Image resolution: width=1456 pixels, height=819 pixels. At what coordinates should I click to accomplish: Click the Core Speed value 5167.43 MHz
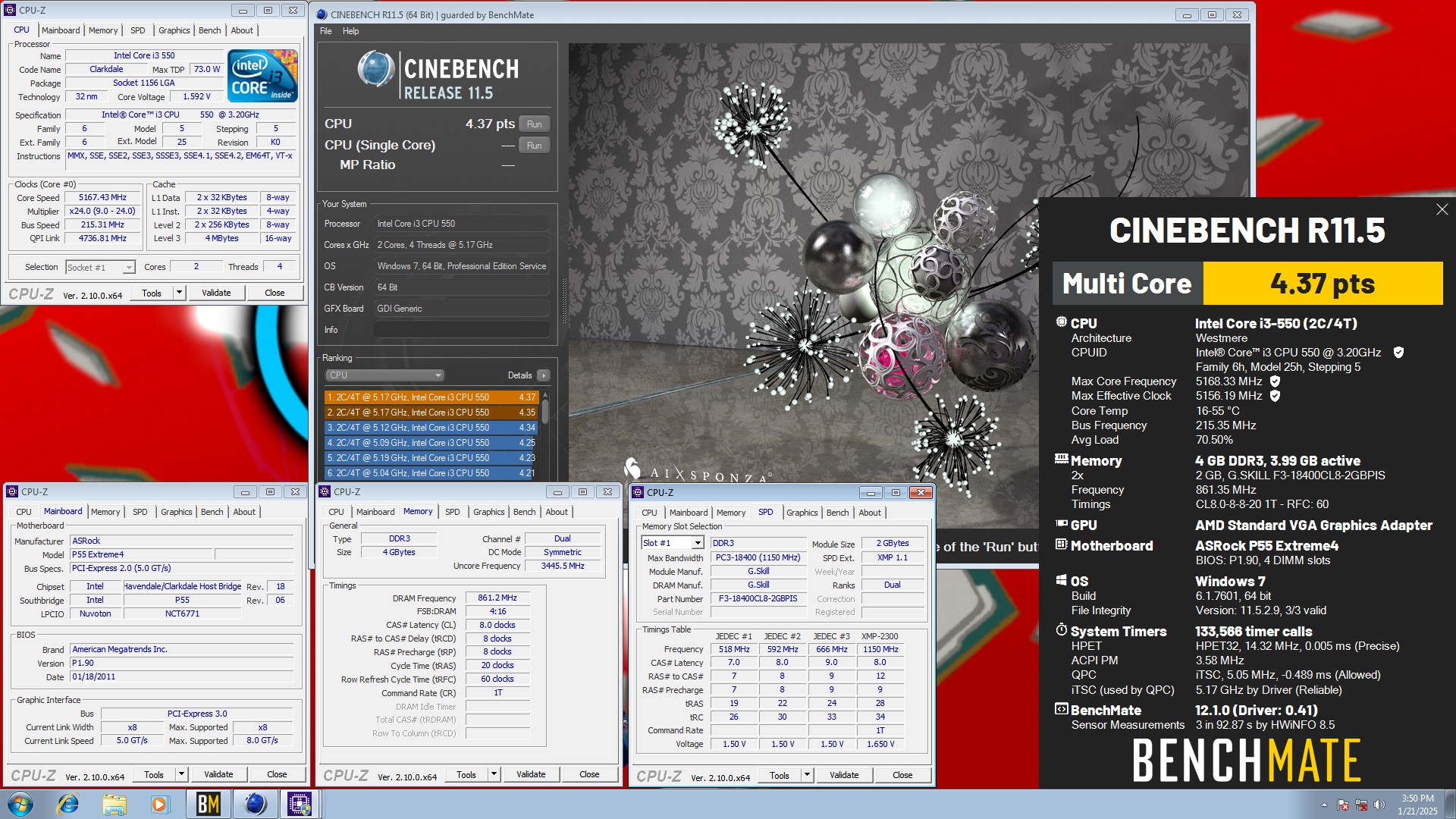coord(103,197)
